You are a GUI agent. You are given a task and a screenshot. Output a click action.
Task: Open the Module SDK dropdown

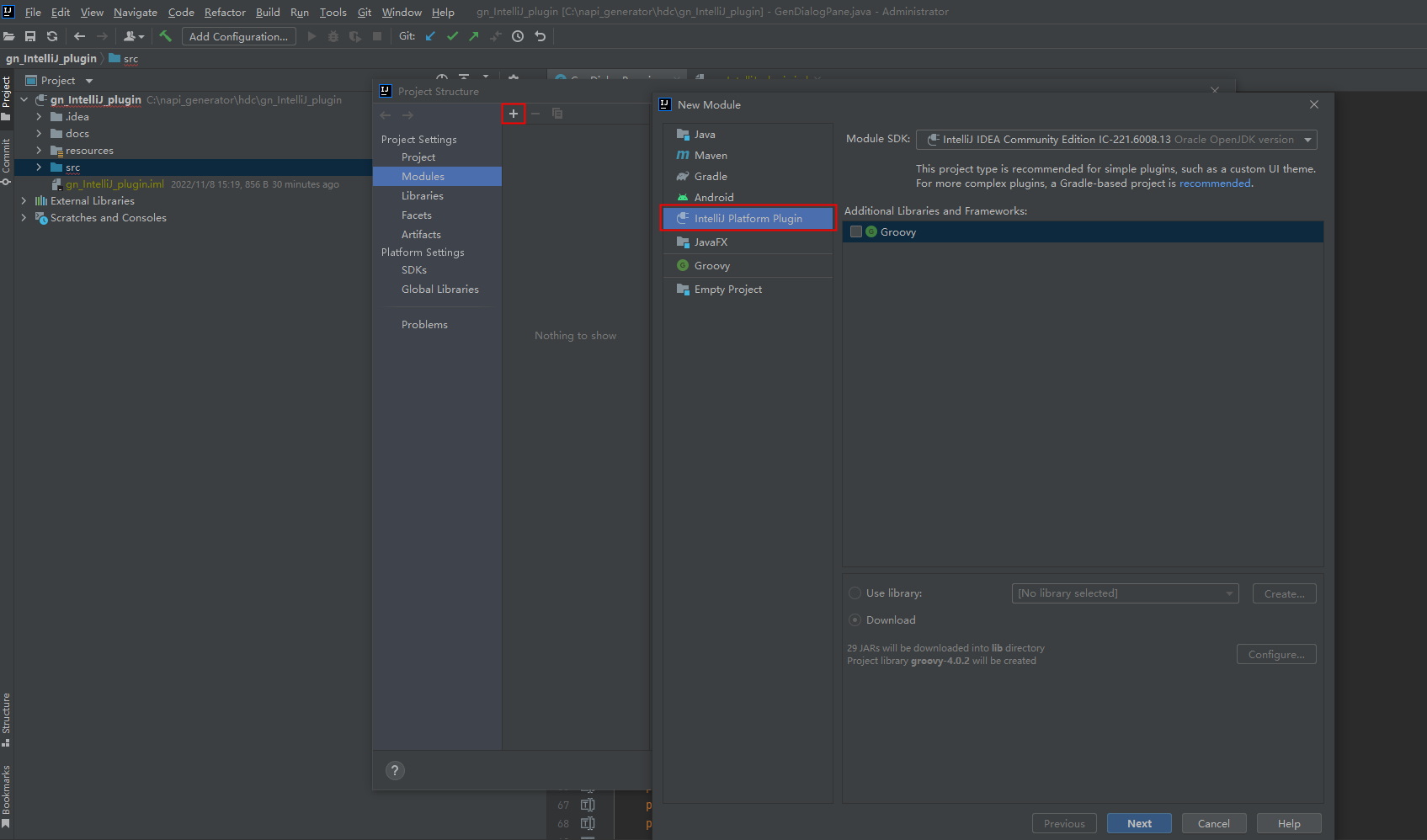1116,140
